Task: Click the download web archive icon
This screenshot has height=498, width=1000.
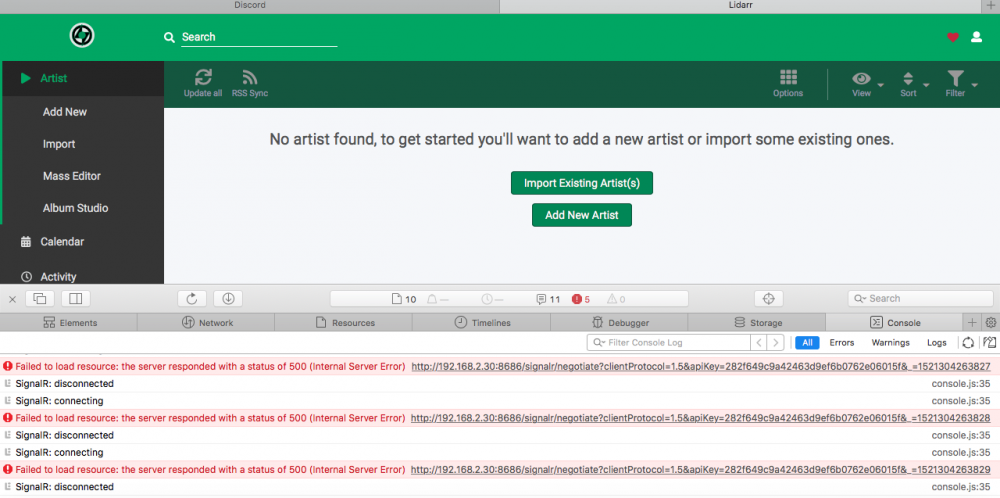Action: click(228, 298)
